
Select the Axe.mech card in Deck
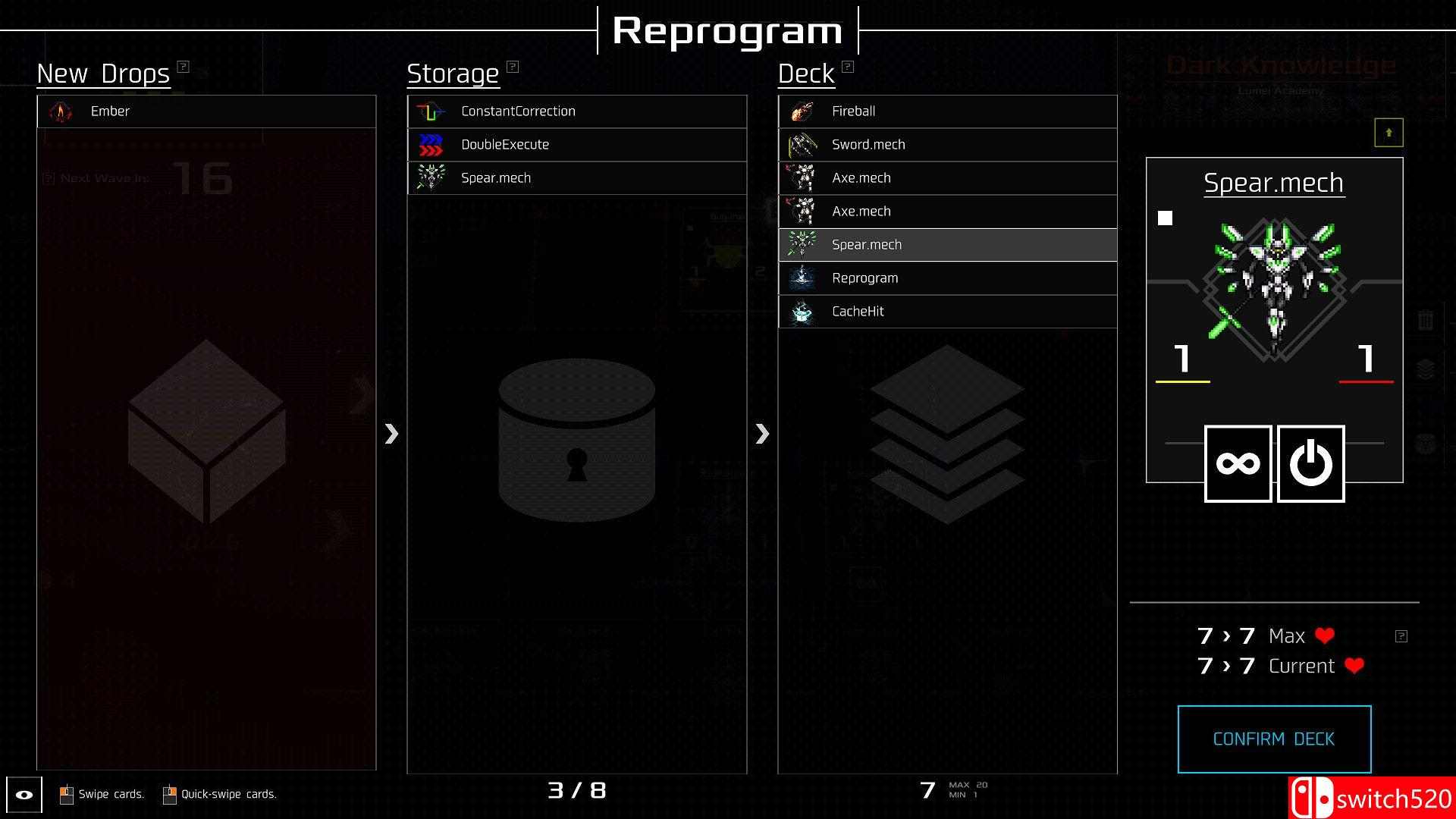(947, 177)
